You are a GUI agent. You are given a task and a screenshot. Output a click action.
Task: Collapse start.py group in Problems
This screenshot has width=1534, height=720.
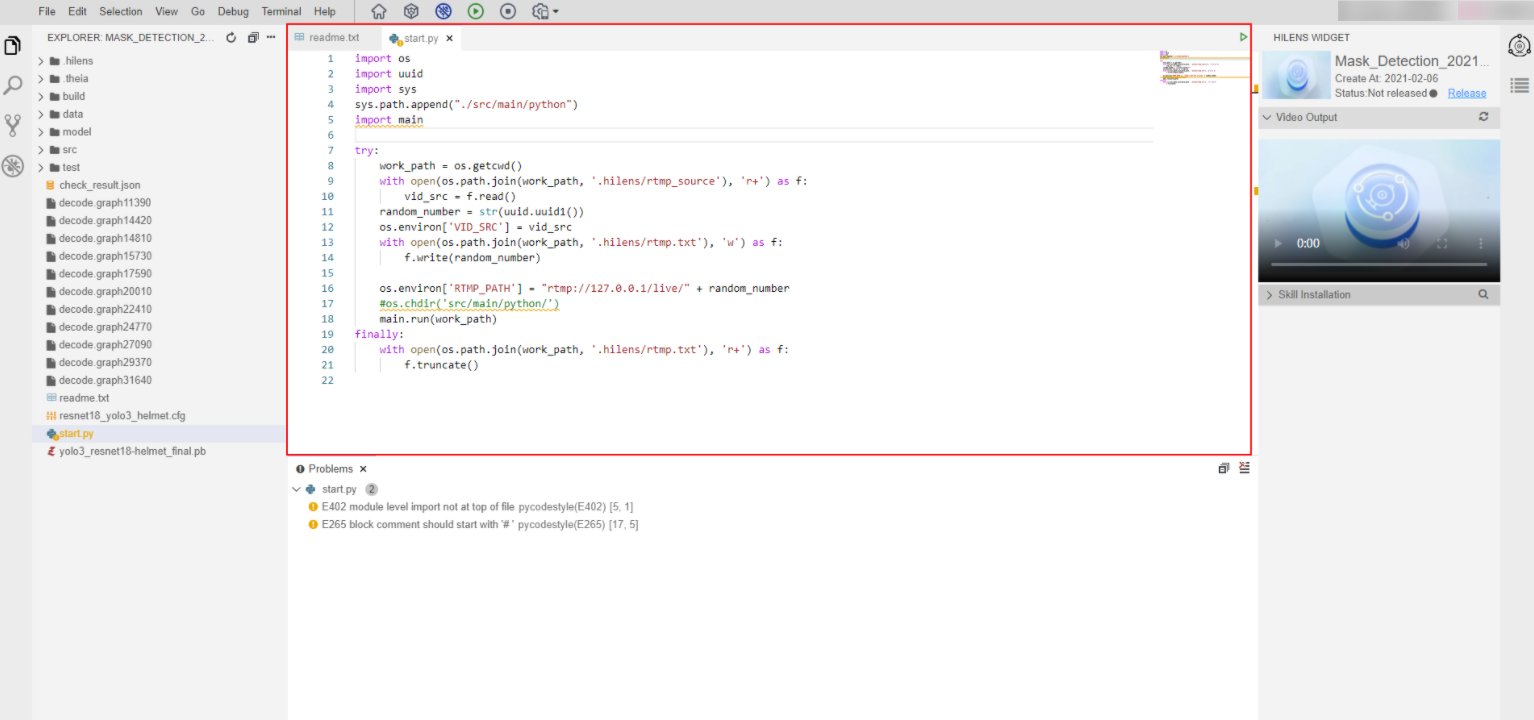coord(297,490)
